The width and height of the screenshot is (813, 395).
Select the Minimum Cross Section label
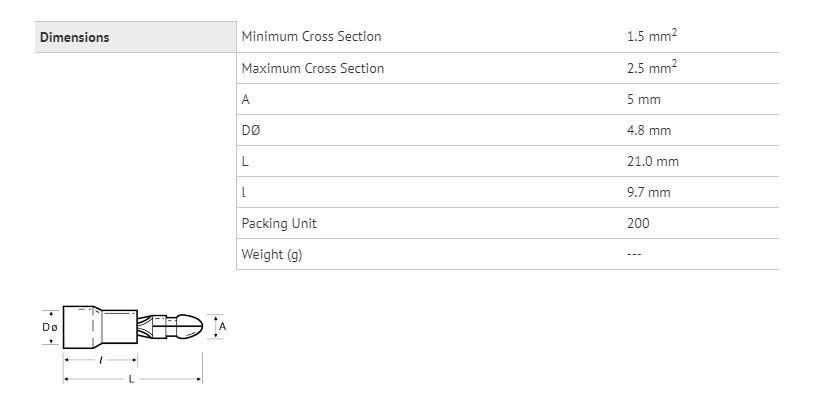click(x=311, y=37)
